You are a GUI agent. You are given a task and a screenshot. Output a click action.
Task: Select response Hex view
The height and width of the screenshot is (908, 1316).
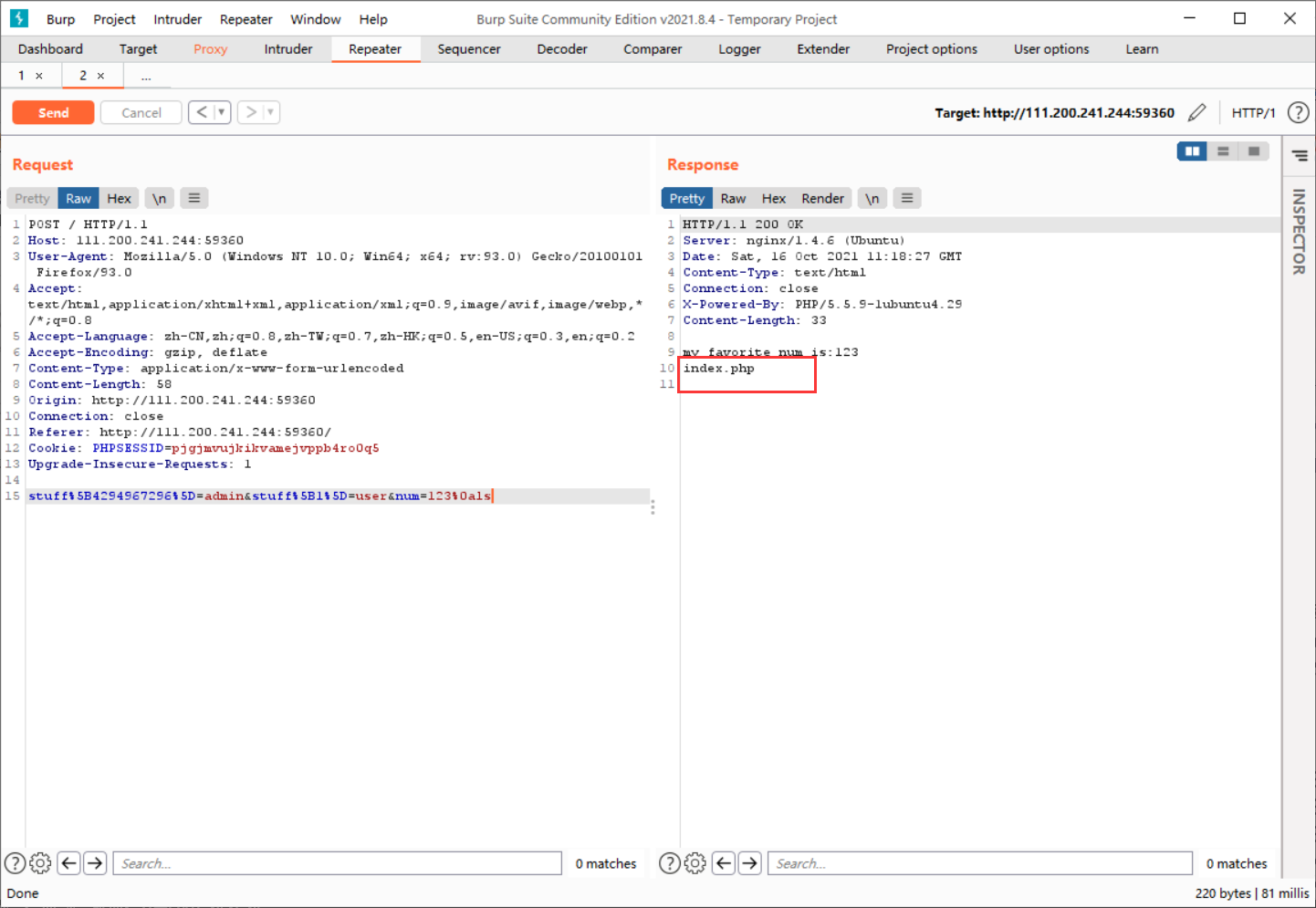tap(774, 198)
